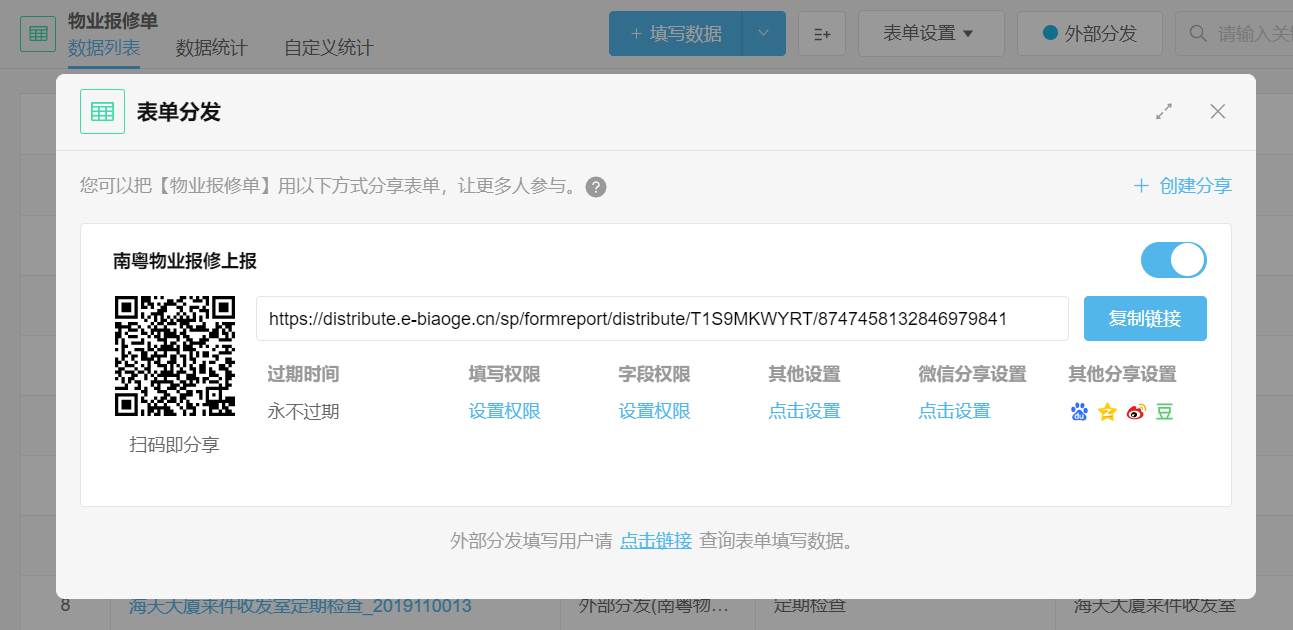Click the share URL input field
Screen dimensions: 1293x630
coord(662,319)
